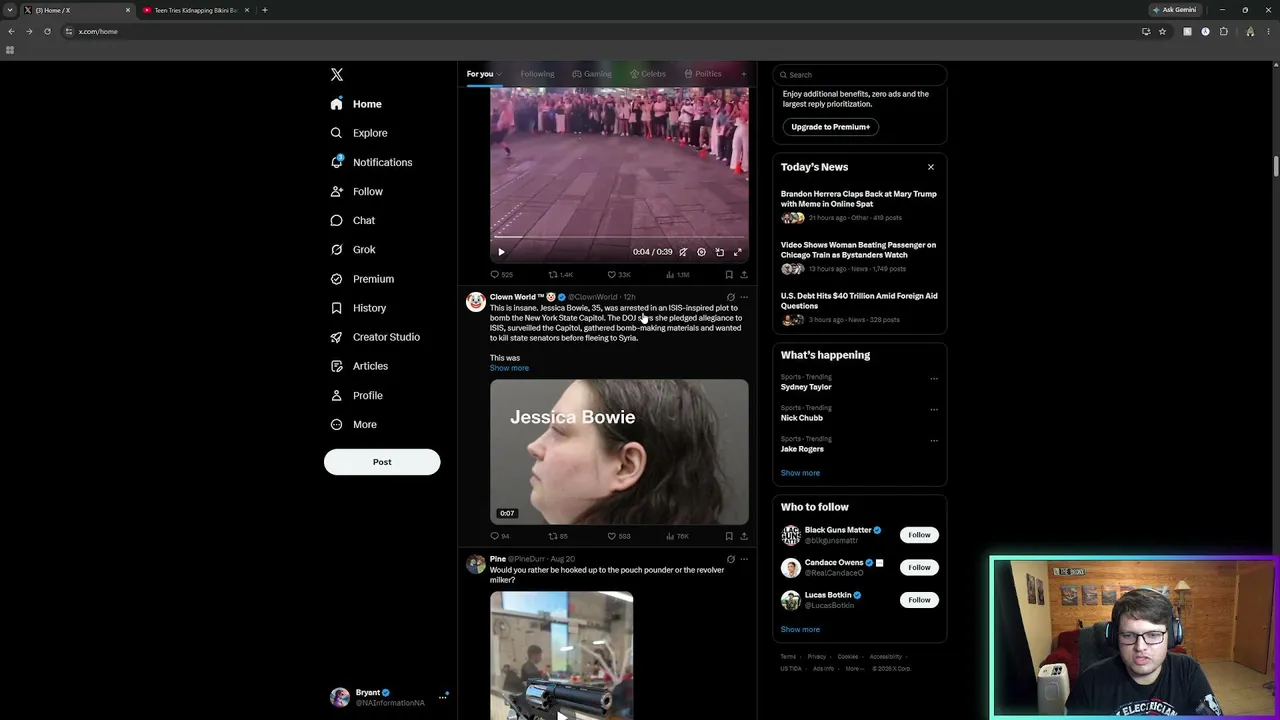The height and width of the screenshot is (720, 1280).
Task: View analytics of post with 1.1M views
Action: coord(678,275)
